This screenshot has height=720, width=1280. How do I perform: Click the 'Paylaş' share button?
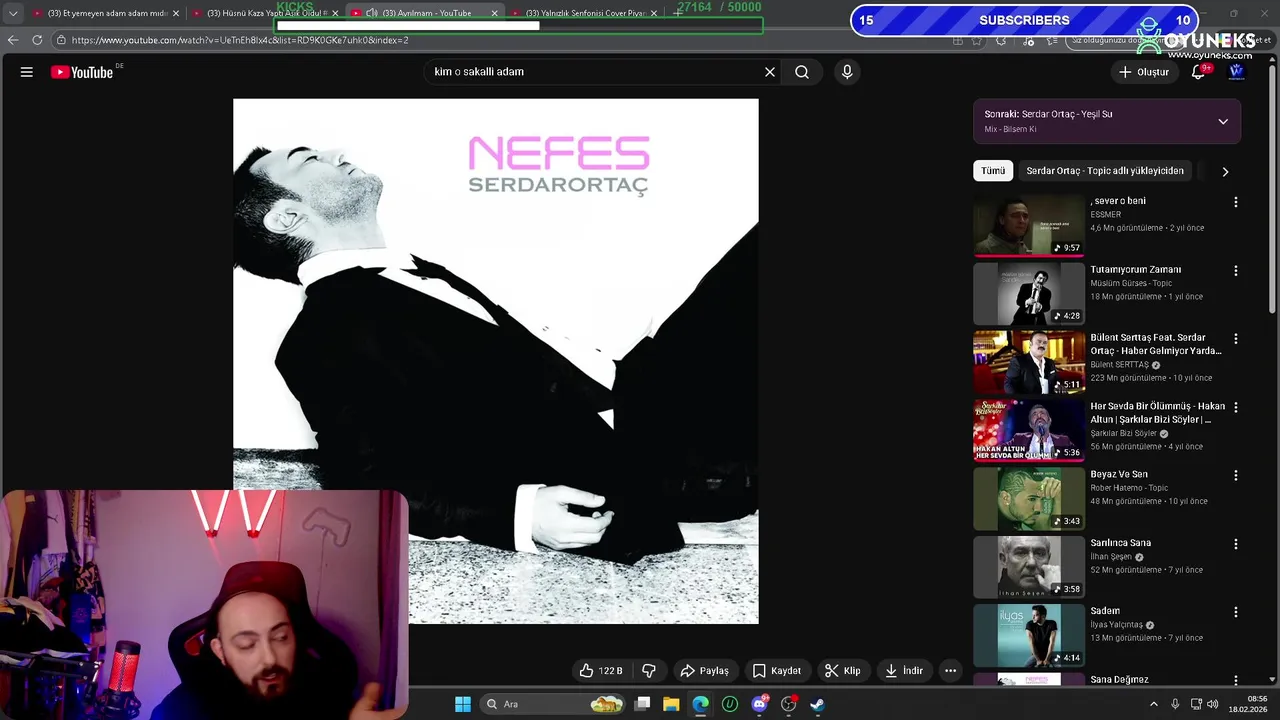tap(704, 671)
